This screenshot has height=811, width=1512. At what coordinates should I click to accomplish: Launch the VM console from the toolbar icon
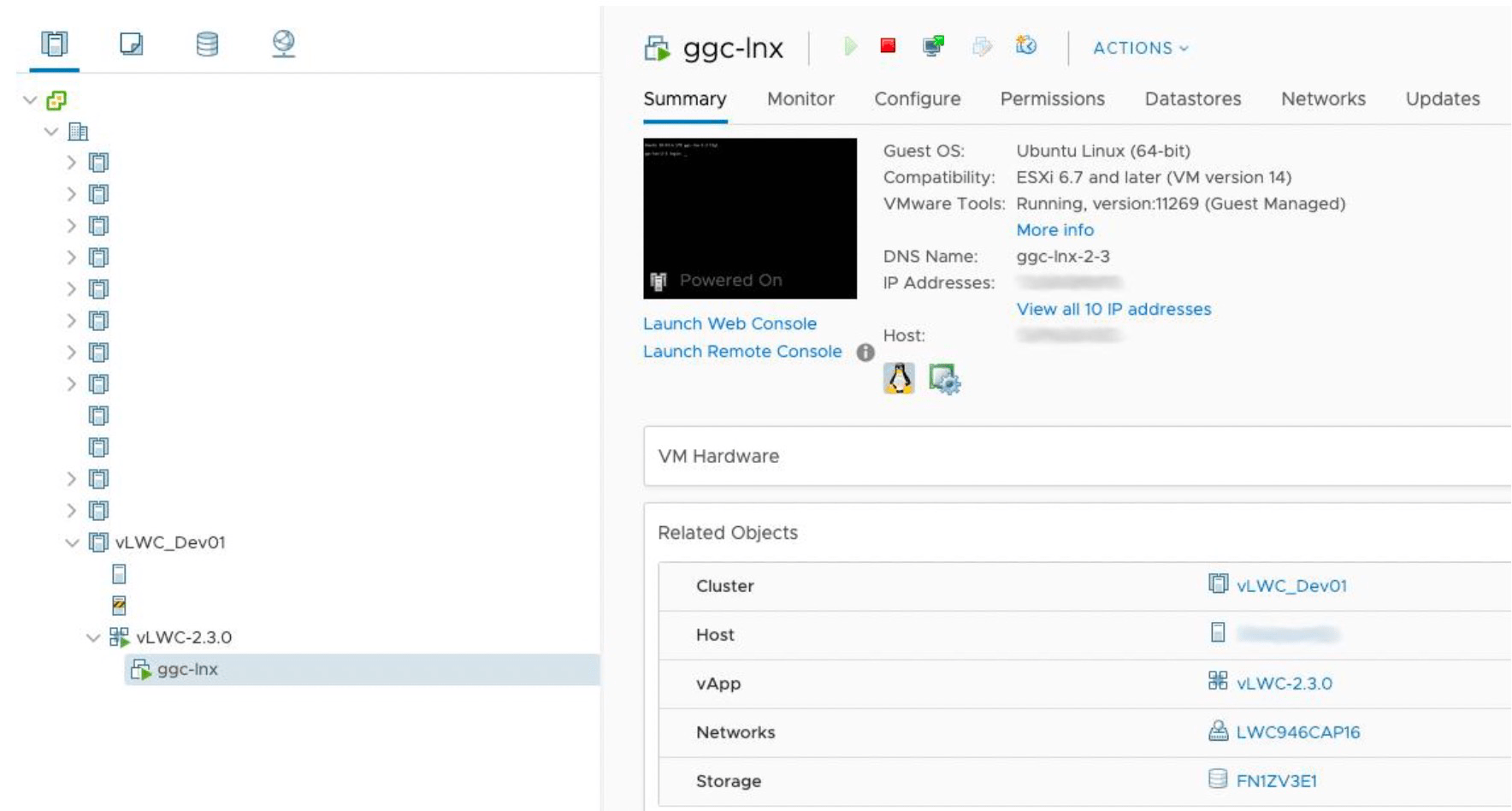point(933,48)
